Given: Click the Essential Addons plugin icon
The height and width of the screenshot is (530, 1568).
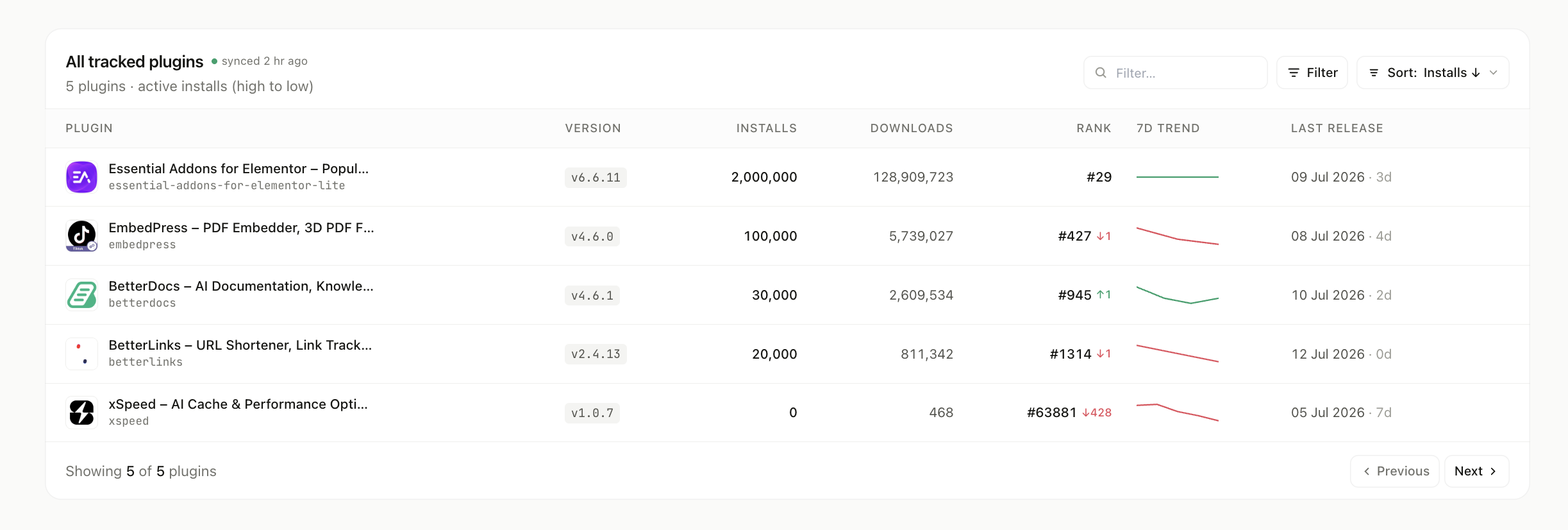Looking at the screenshot, I should click(81, 177).
